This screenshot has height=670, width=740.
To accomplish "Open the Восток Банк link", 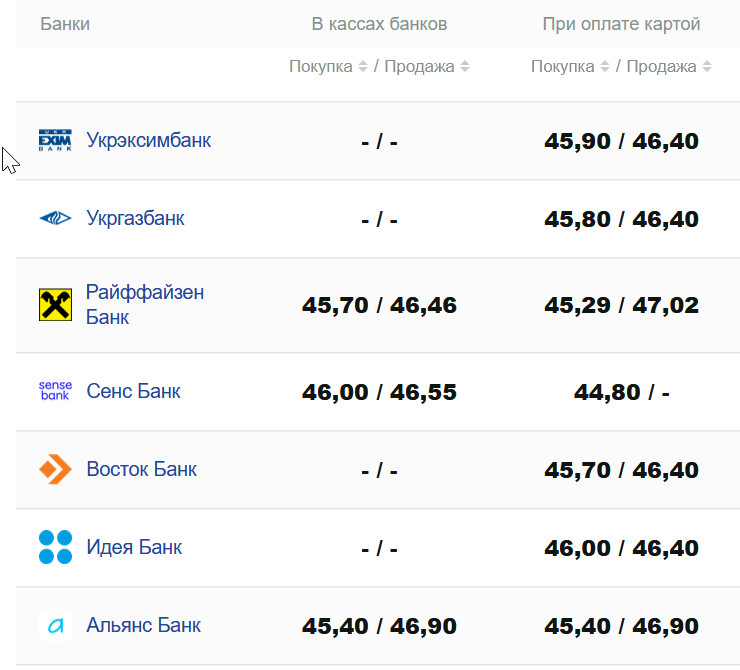I will tap(141, 469).
